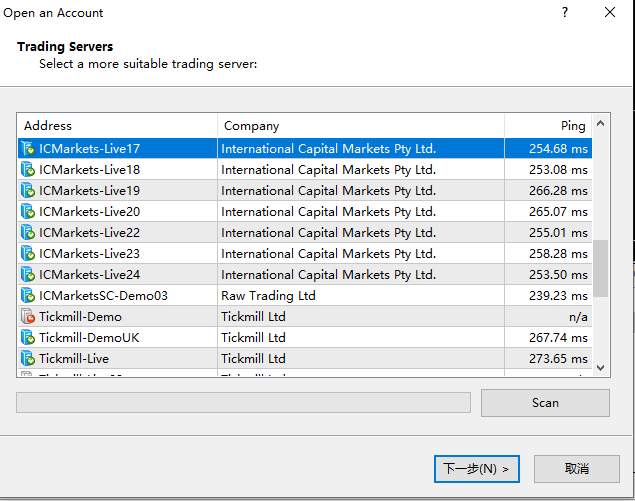Select the ICMarkets-Live22 server
This screenshot has height=501, width=635.
click(x=305, y=232)
